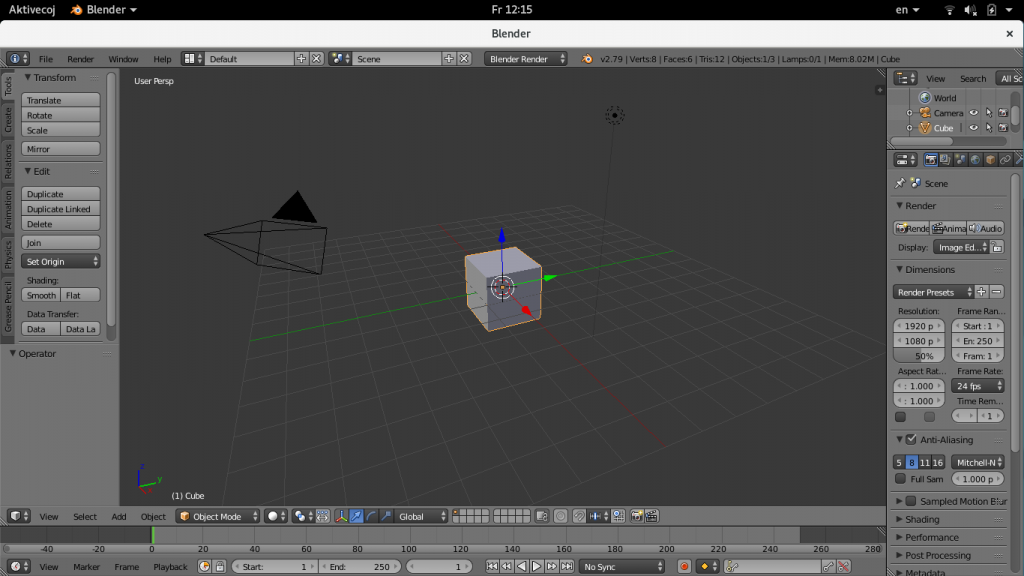The image size is (1024, 576).
Task: Open the info editor type selector
Action: (18, 59)
